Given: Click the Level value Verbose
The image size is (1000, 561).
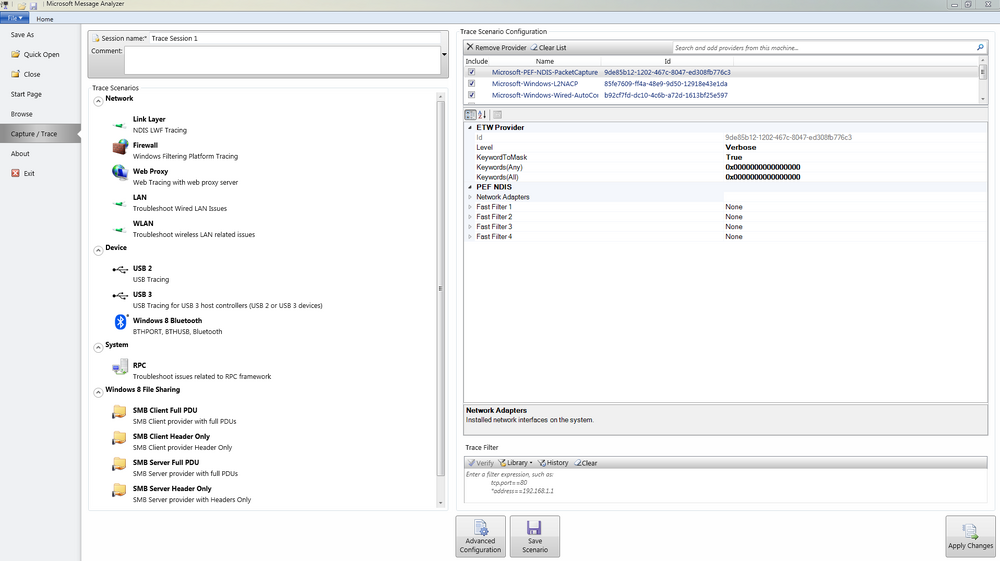Looking at the screenshot, I should coord(740,147).
